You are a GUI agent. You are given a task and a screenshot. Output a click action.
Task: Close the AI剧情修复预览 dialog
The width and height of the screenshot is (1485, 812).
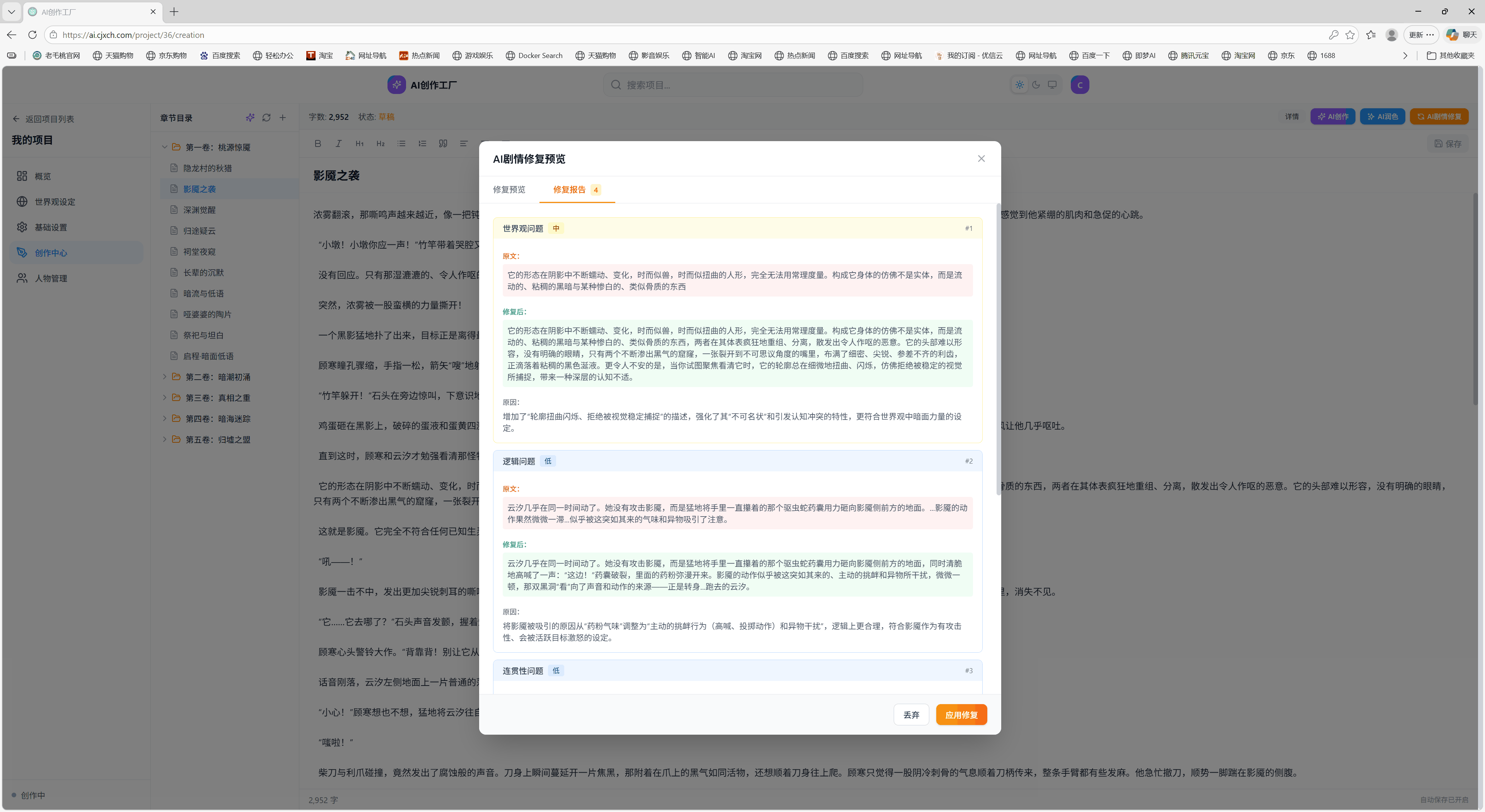point(981,159)
